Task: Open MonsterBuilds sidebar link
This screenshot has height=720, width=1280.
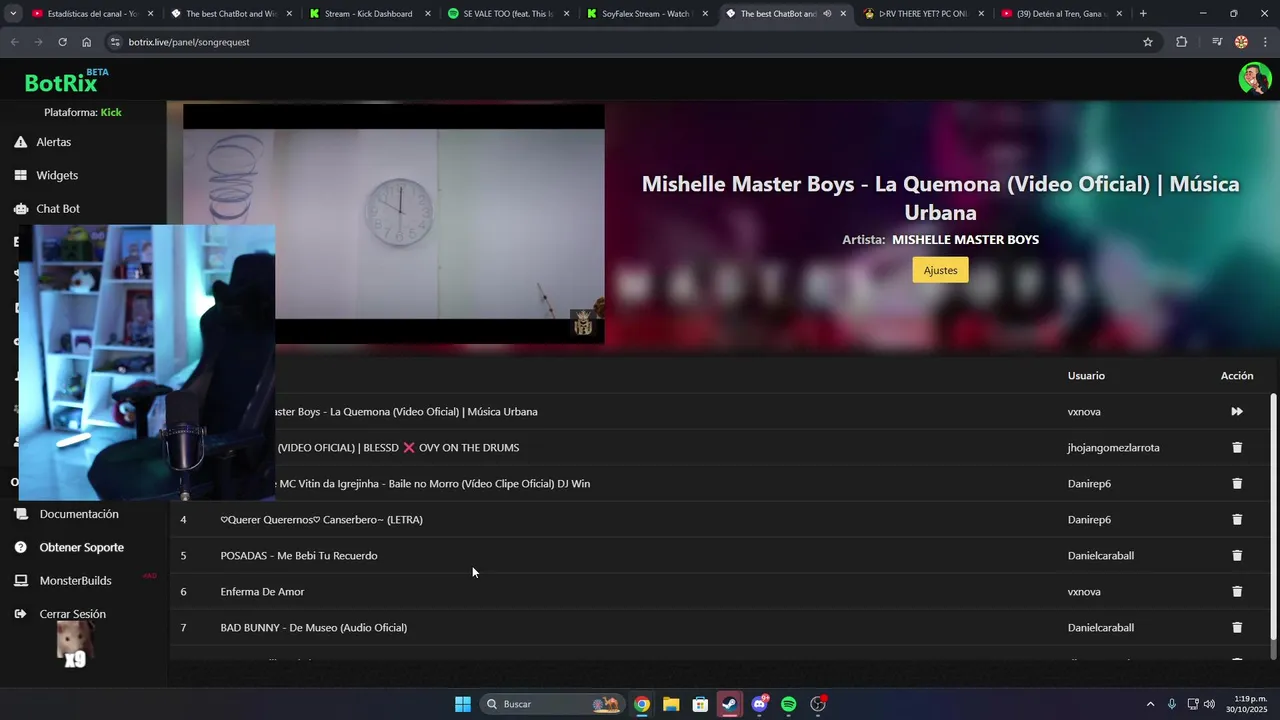Action: pyautogui.click(x=75, y=580)
